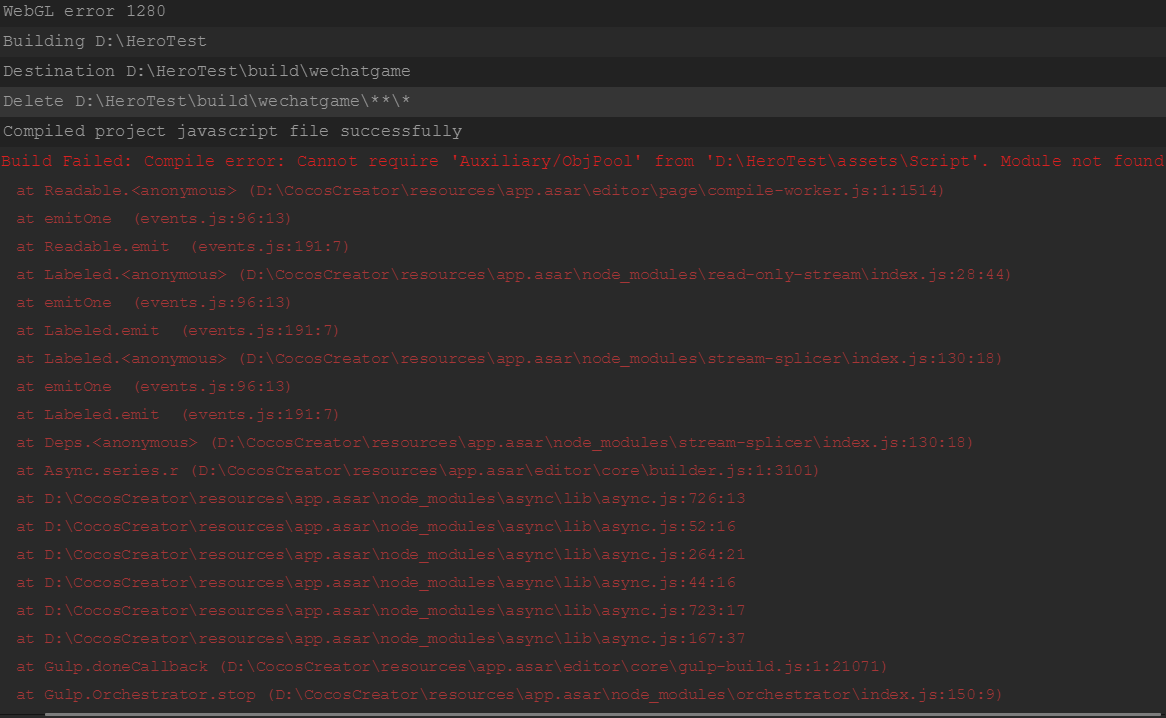Select the async.js:264:21 stack trace line
Image resolution: width=1166 pixels, height=718 pixels.
point(380,554)
